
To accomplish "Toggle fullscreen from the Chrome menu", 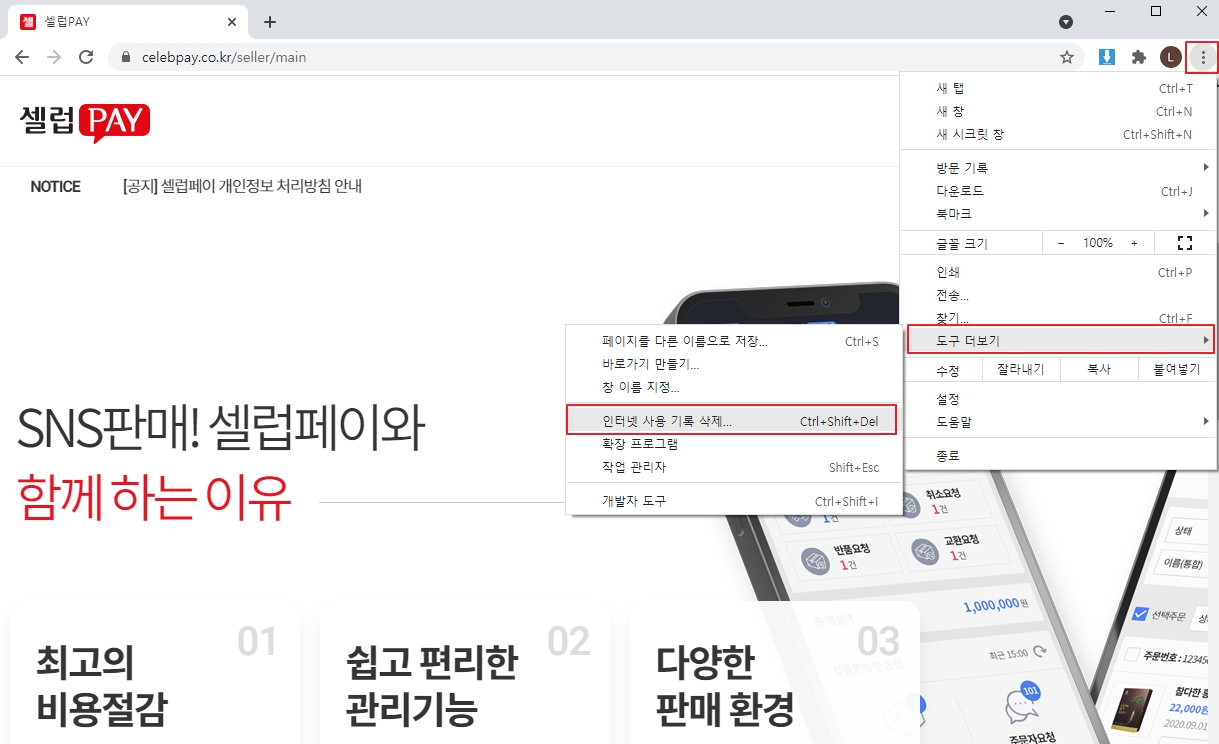I will coord(1185,243).
